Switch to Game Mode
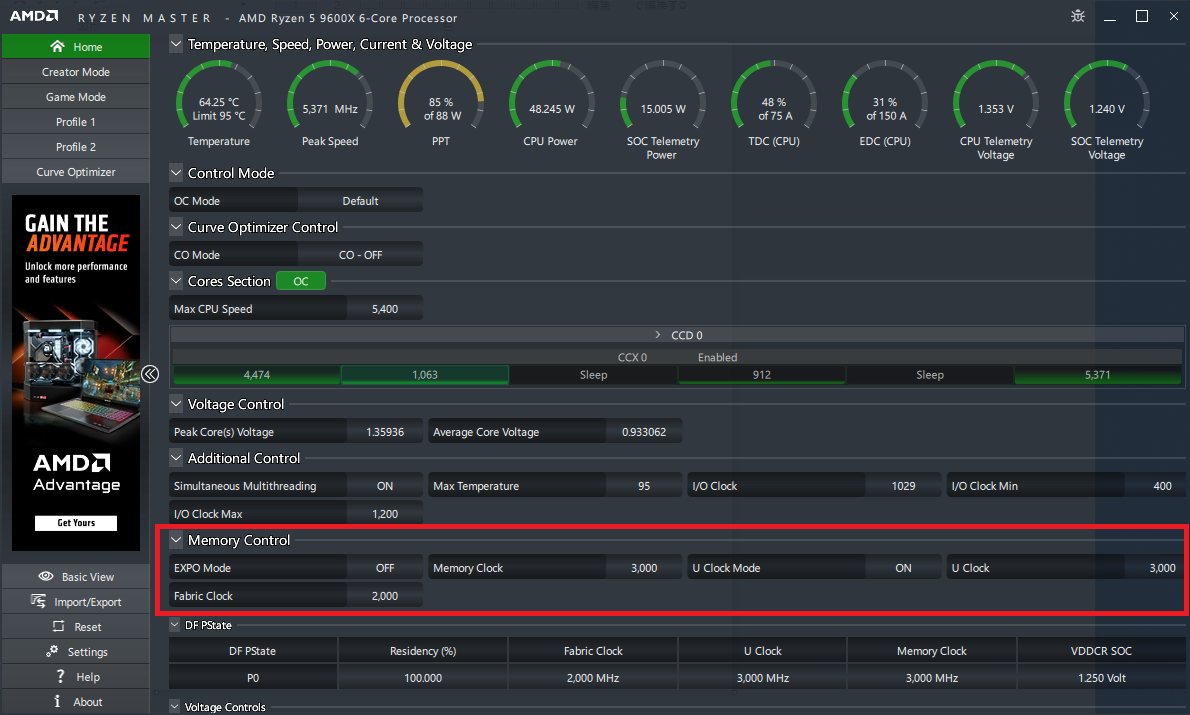Screen dimensions: 1190x715 click(76, 96)
